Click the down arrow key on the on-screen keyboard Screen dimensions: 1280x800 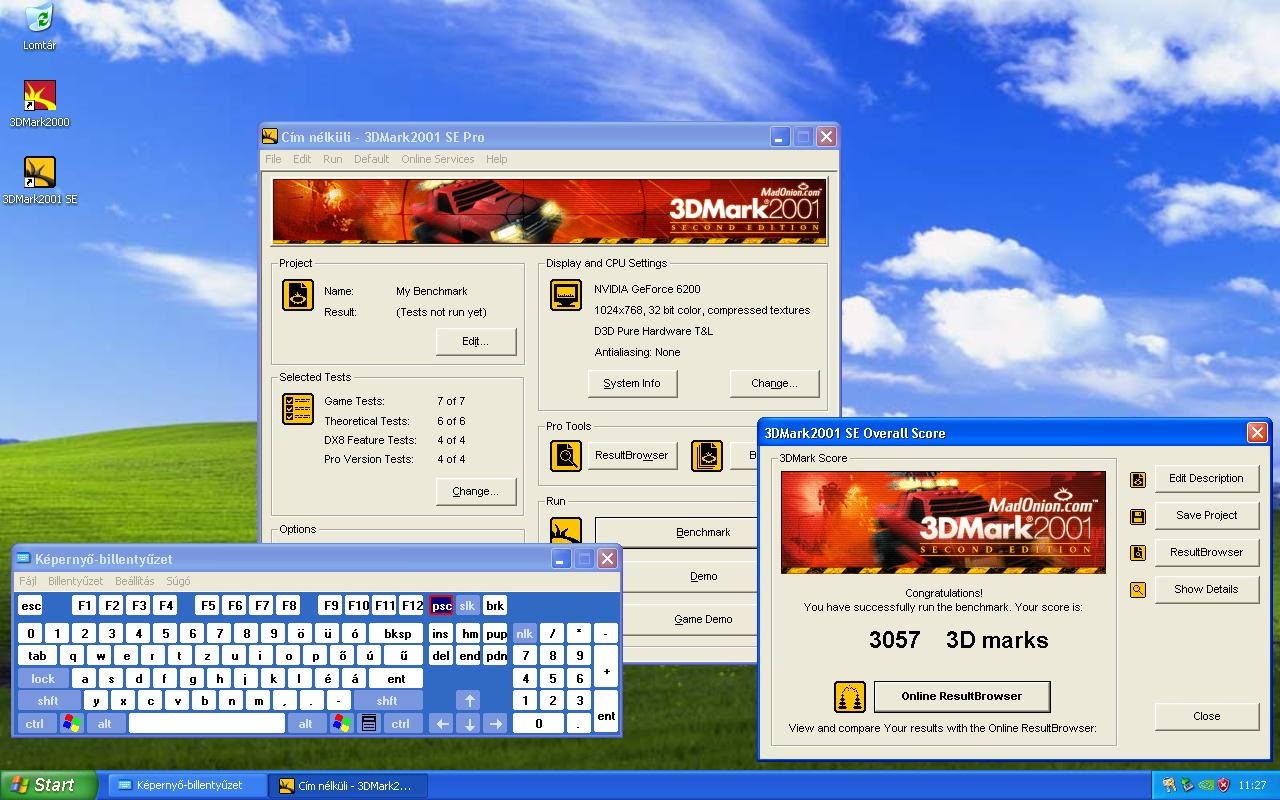click(468, 723)
